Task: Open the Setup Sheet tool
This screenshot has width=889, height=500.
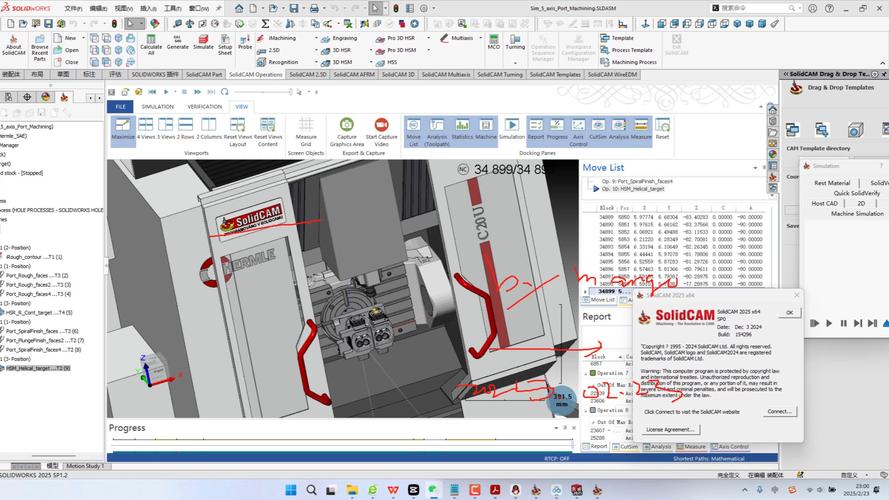Action: (x=225, y=45)
